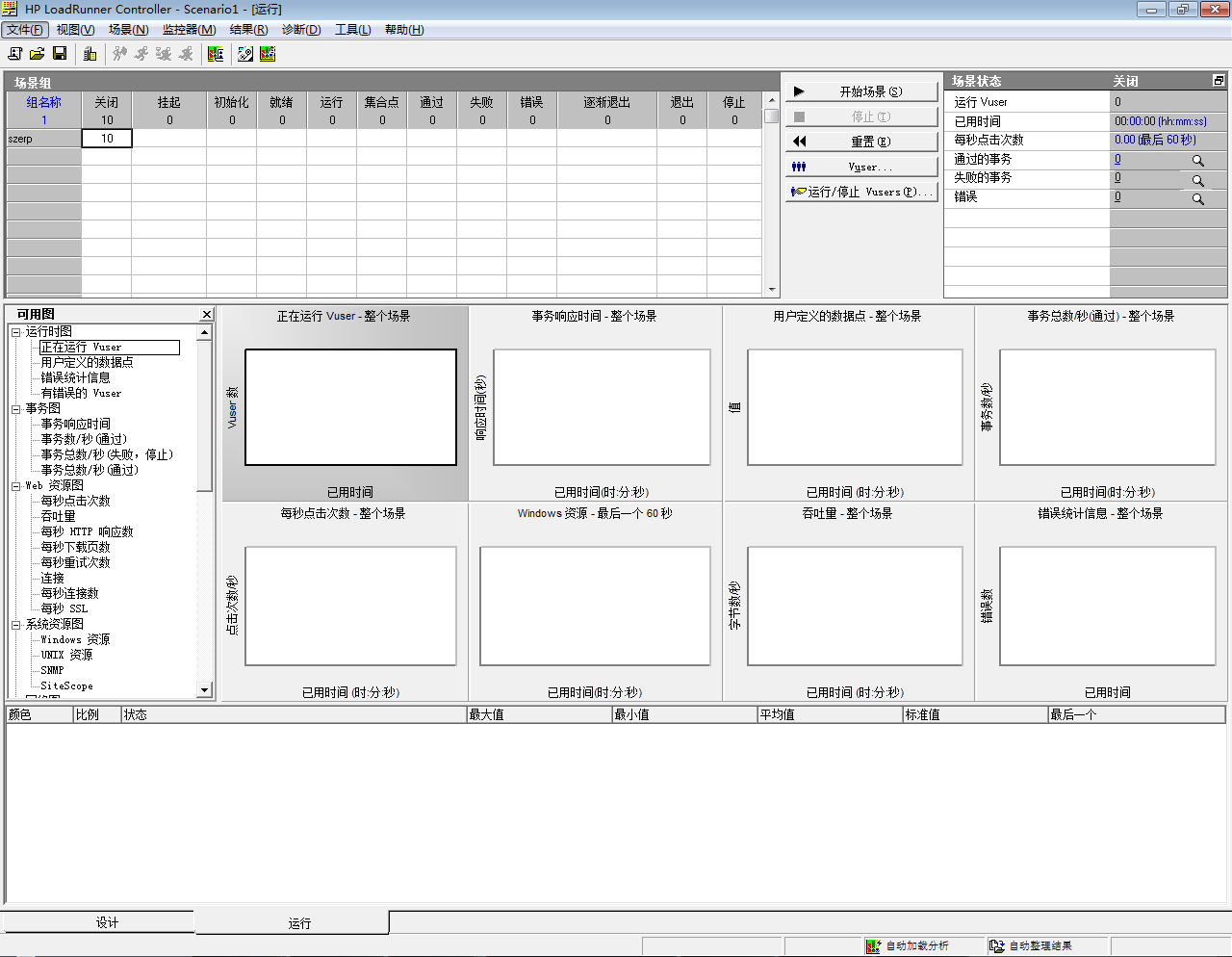The height and width of the screenshot is (957, 1232).
Task: Click the szerp group row name
Action: pyautogui.click(x=44, y=139)
